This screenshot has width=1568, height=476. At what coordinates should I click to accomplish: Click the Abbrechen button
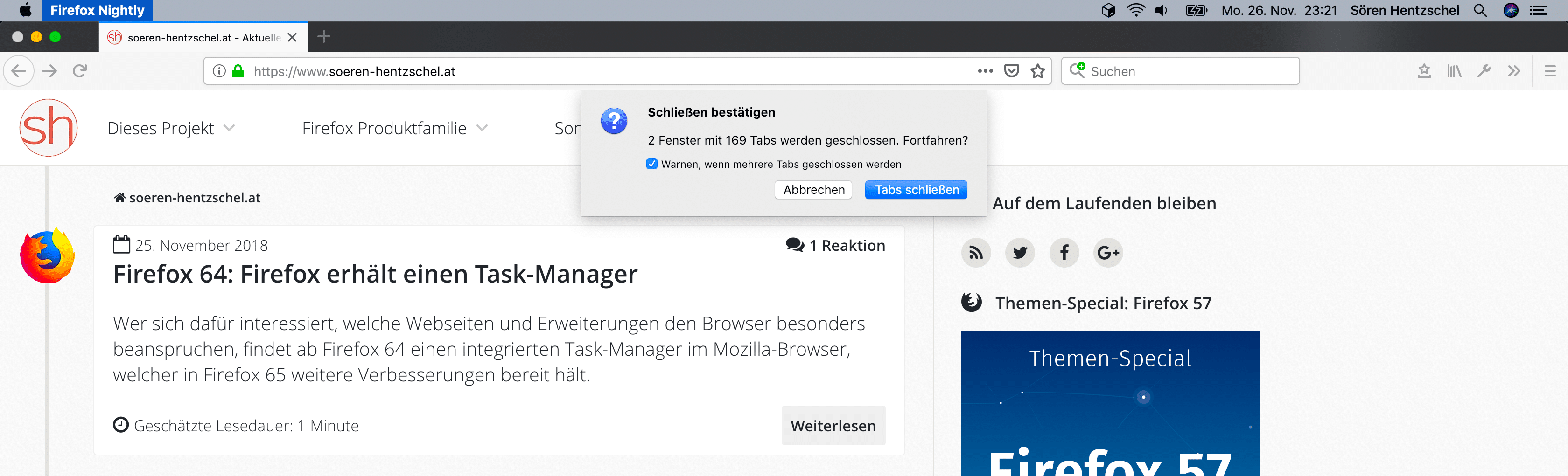(x=813, y=190)
